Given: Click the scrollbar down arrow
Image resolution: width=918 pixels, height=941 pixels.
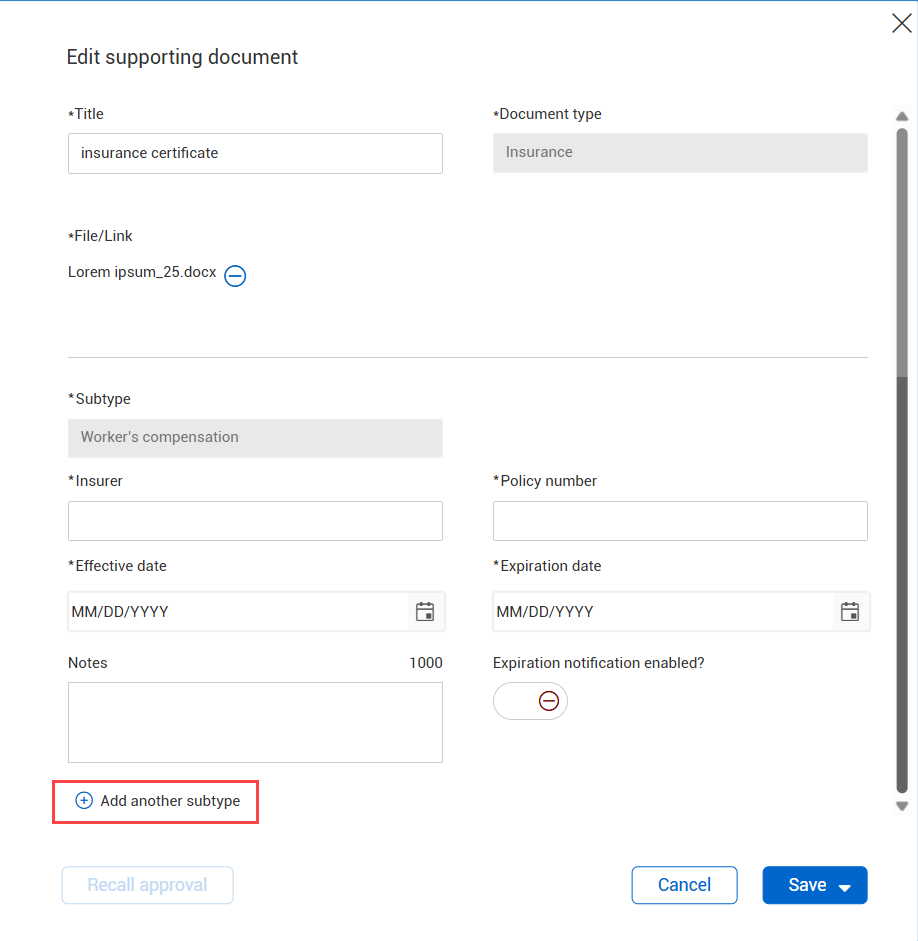Looking at the screenshot, I should (x=902, y=806).
